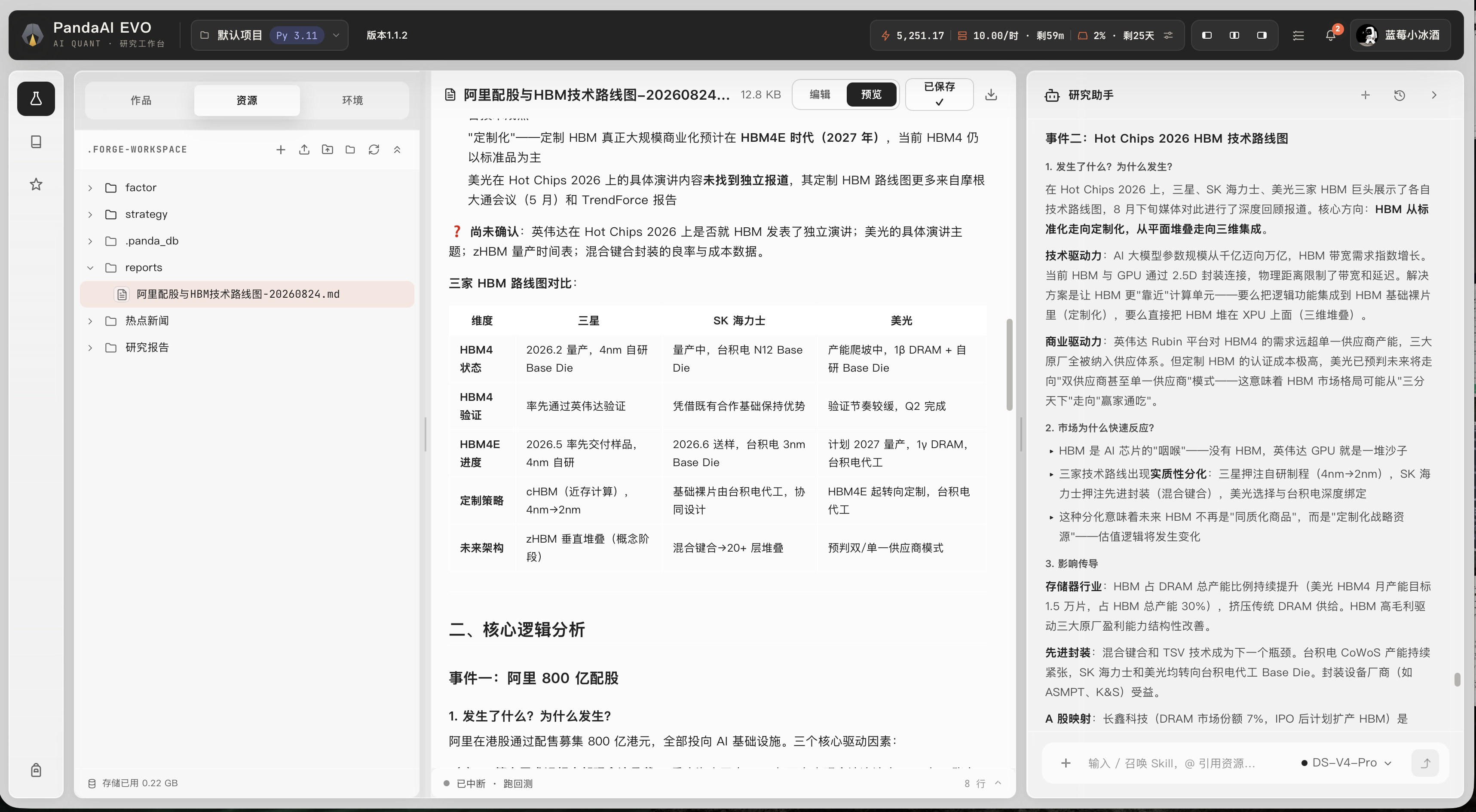Click the lock icon at sidebar bottom
This screenshot has height=812, width=1476.
pyautogui.click(x=36, y=769)
